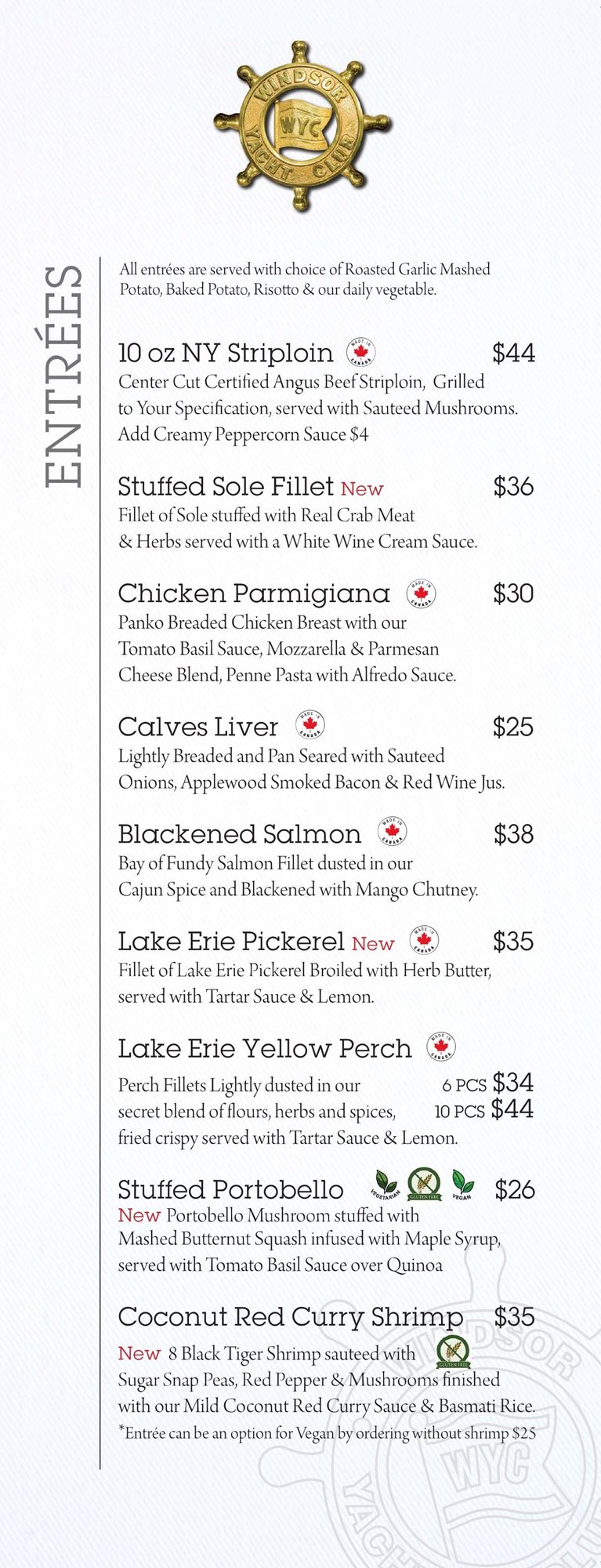Click the Vegan leaf icon beside Stuffed Portobello
Viewport: 601px width, 1568px height.
tap(462, 1185)
